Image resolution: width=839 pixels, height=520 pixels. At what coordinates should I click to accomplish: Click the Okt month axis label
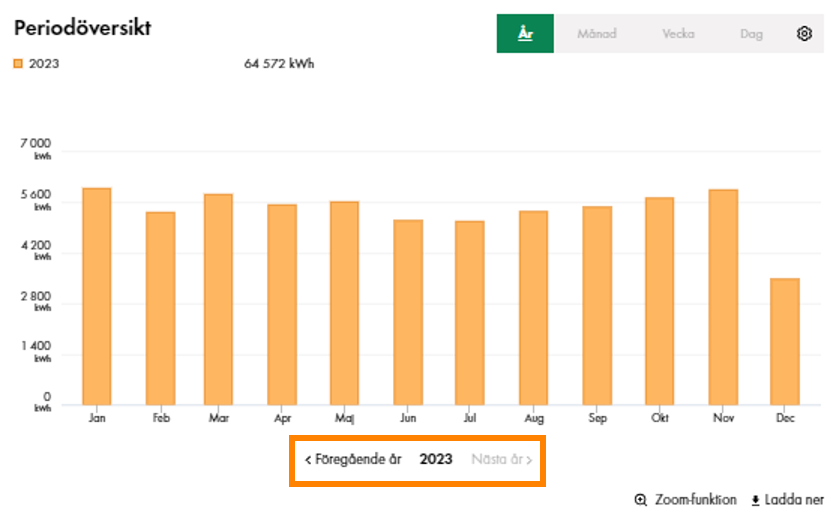point(660,418)
